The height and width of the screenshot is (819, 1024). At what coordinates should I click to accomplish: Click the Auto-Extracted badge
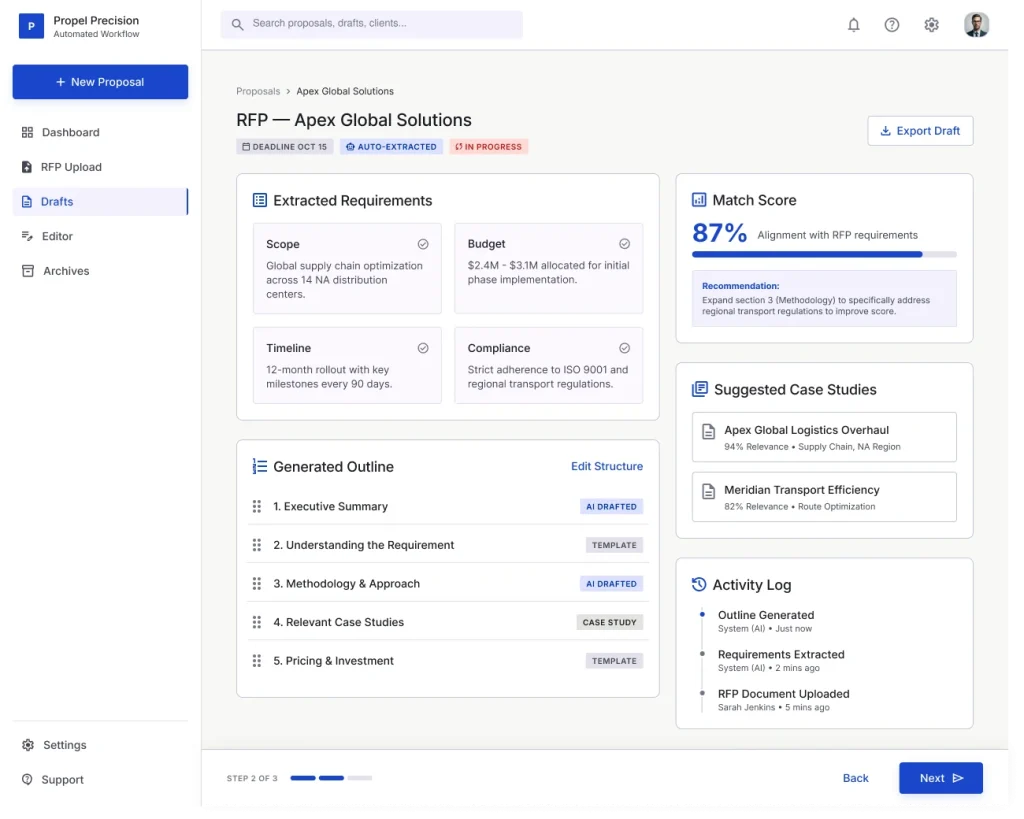tap(391, 147)
